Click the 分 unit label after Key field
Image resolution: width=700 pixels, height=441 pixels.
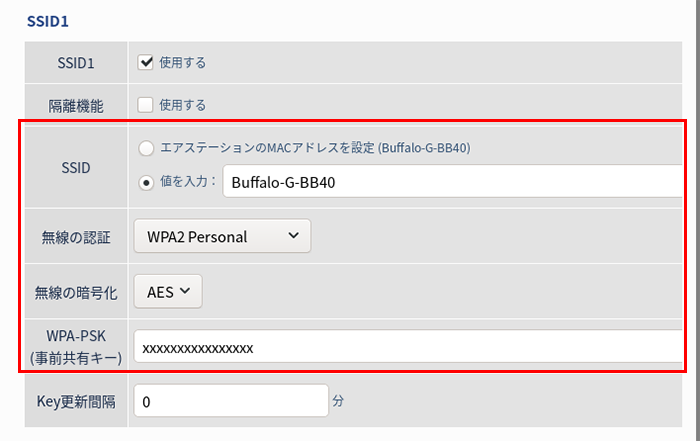pyautogui.click(x=338, y=401)
